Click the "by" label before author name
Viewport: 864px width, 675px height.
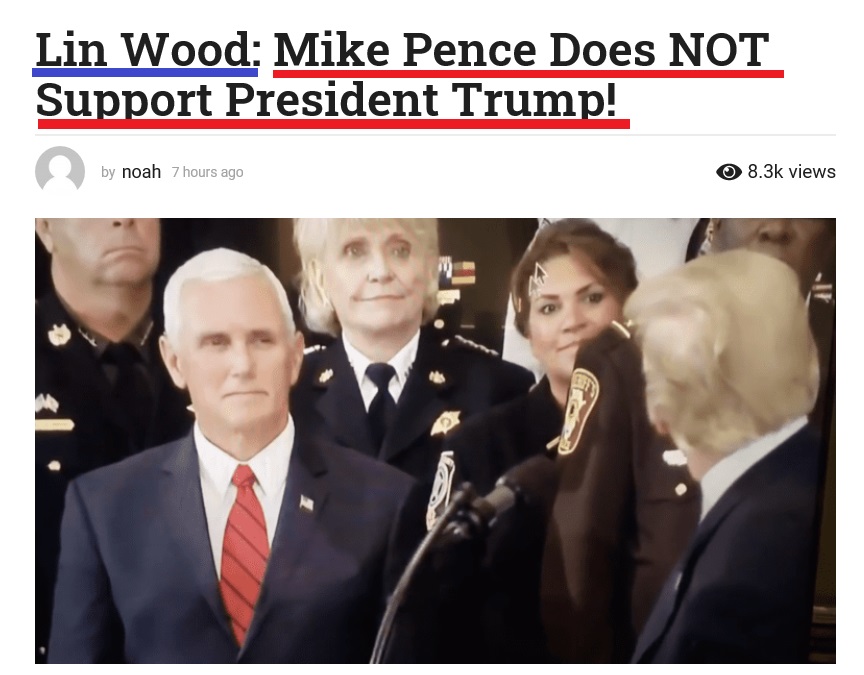pos(108,172)
